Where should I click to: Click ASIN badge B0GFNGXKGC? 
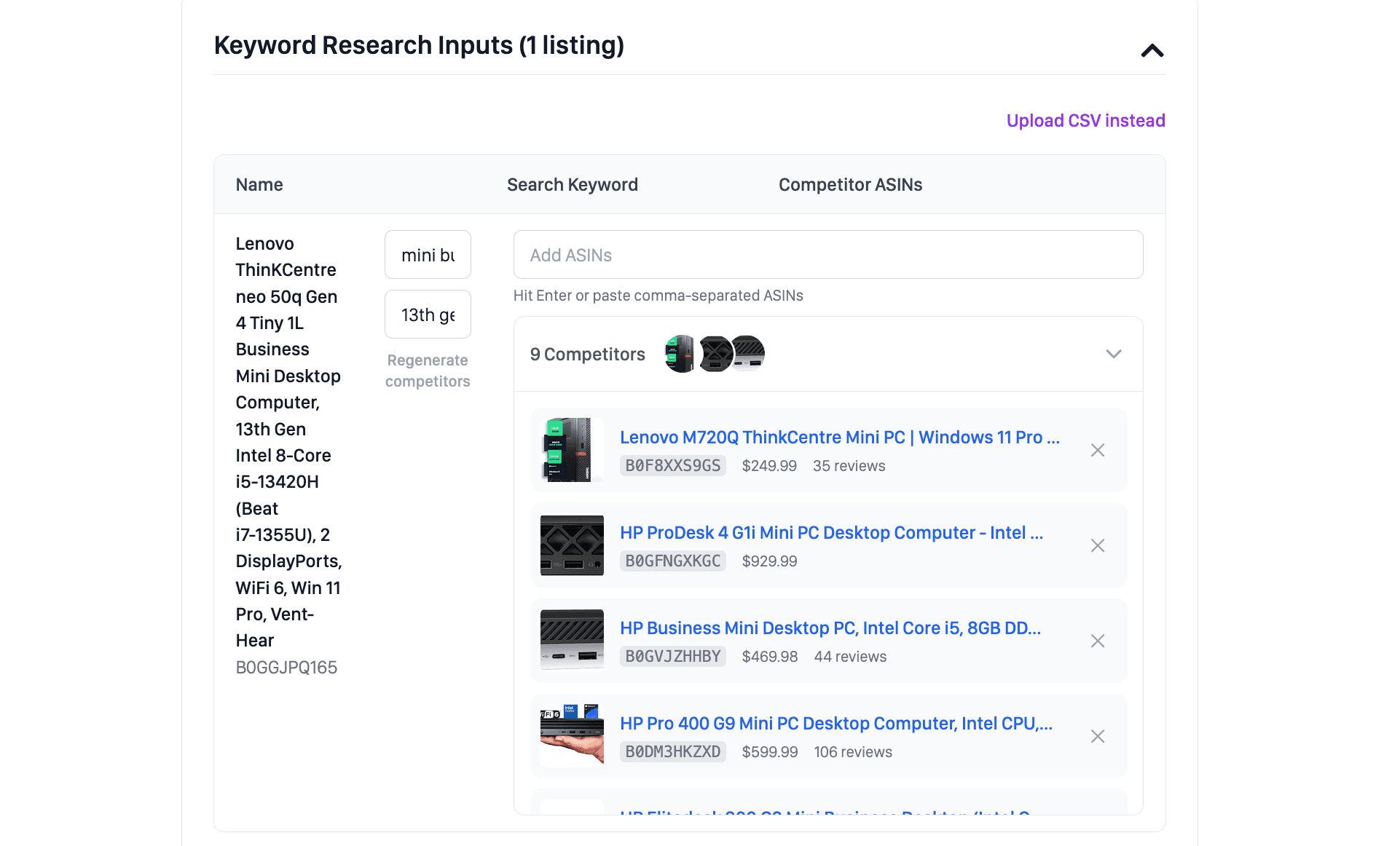coord(673,561)
